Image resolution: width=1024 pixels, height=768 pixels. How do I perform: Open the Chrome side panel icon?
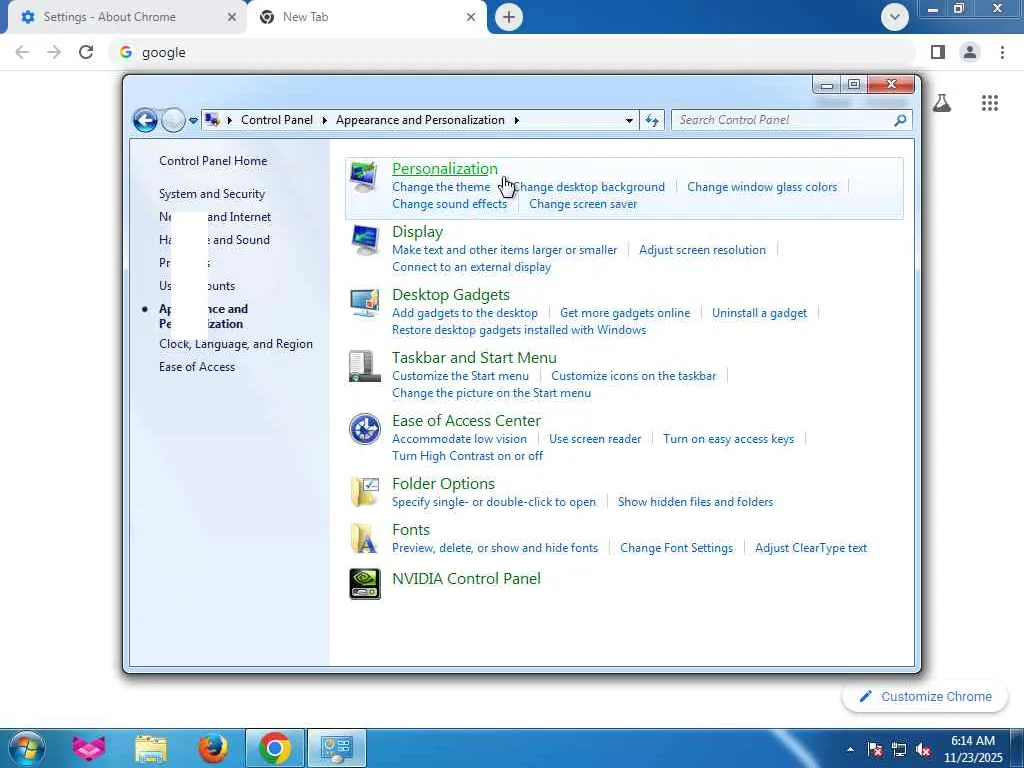pos(938,52)
